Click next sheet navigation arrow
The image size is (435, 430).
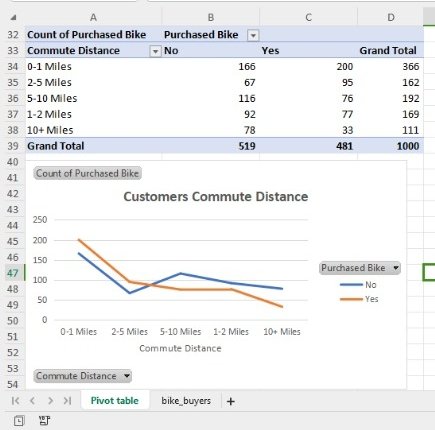[50, 401]
